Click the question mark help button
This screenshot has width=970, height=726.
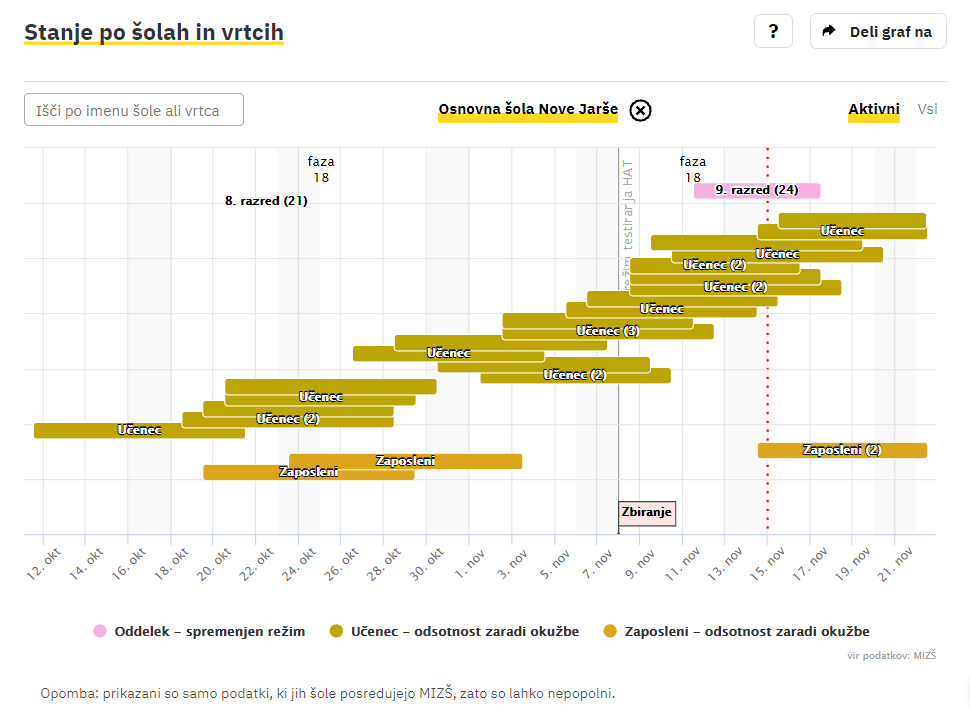click(773, 31)
